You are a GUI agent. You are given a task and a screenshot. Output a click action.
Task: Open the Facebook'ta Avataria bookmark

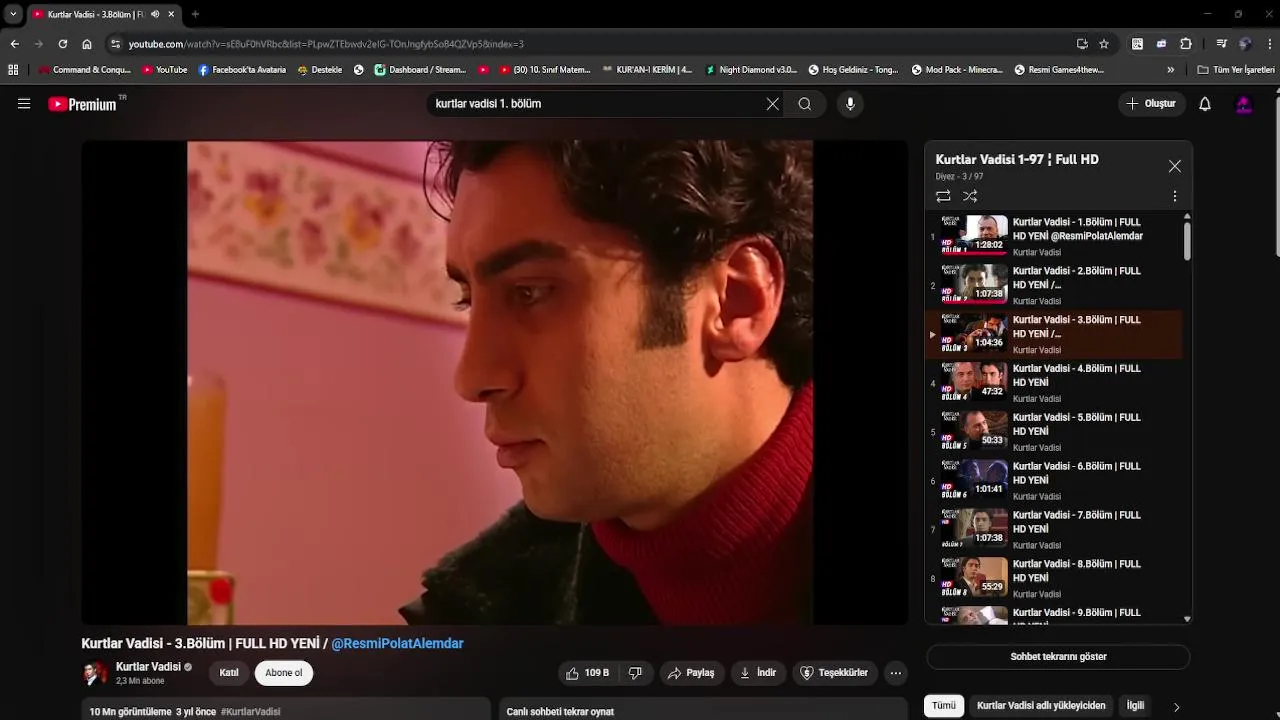click(242, 70)
